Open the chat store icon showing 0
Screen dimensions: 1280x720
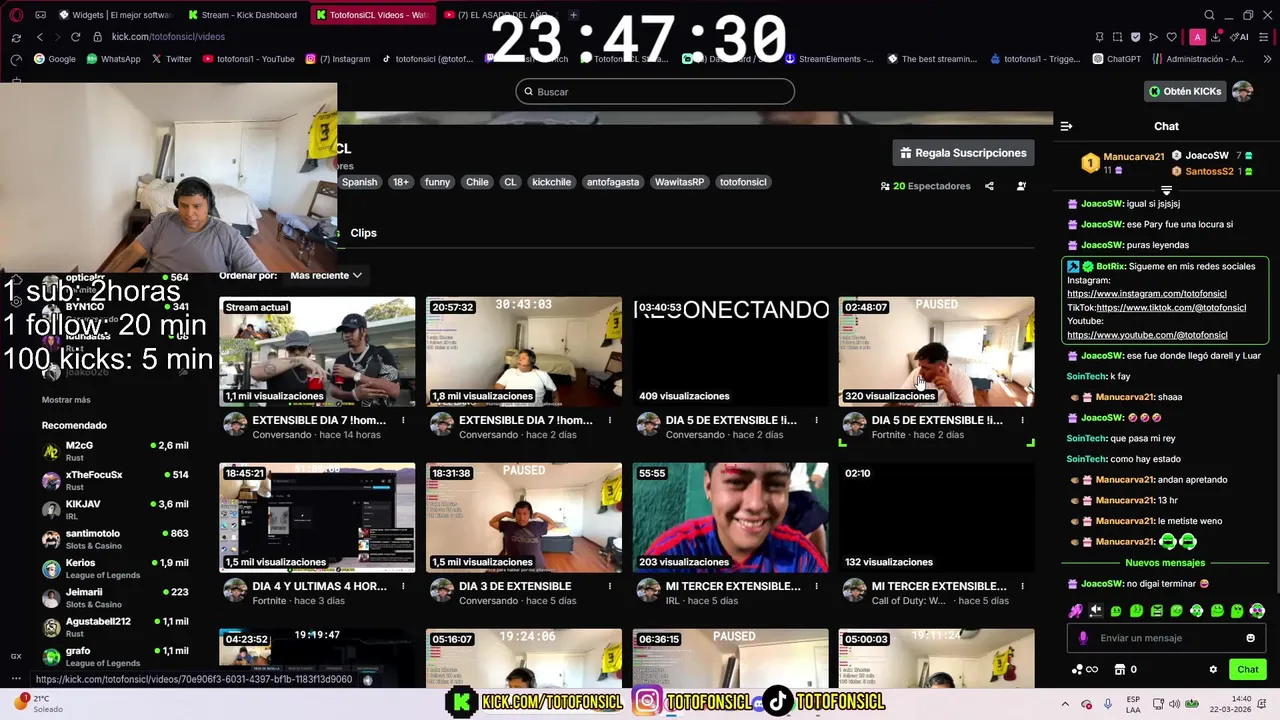pyautogui.click(x=1125, y=670)
